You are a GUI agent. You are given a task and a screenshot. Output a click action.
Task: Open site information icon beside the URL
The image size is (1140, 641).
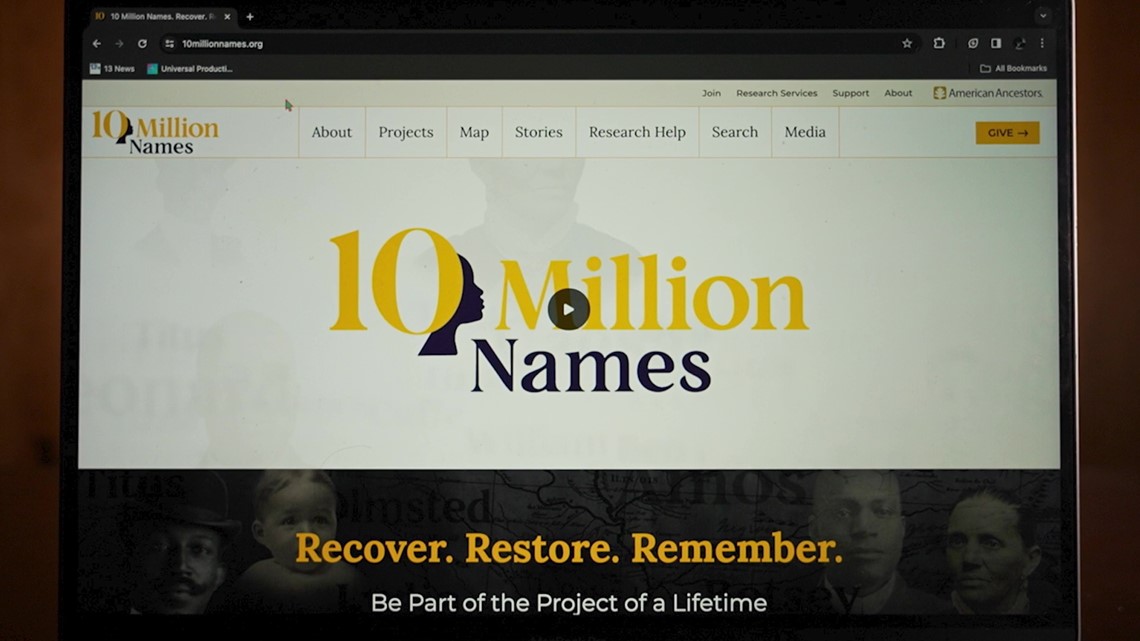pyautogui.click(x=169, y=44)
